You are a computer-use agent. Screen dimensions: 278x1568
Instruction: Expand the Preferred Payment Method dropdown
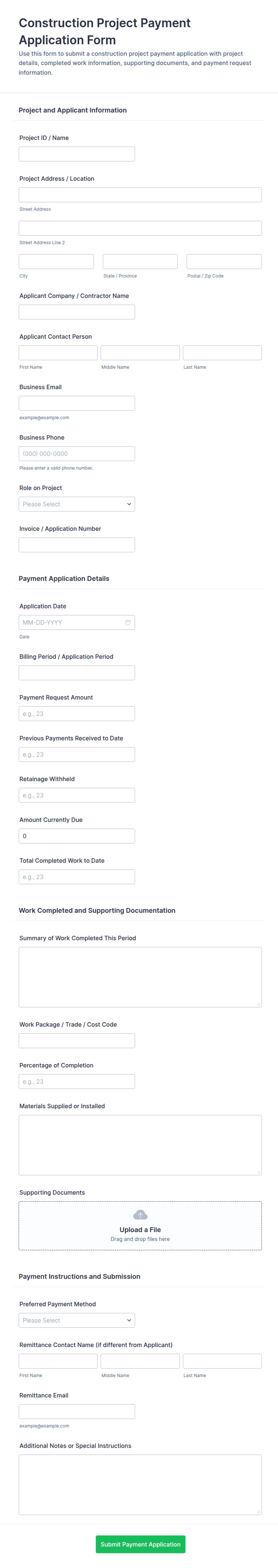click(77, 1320)
